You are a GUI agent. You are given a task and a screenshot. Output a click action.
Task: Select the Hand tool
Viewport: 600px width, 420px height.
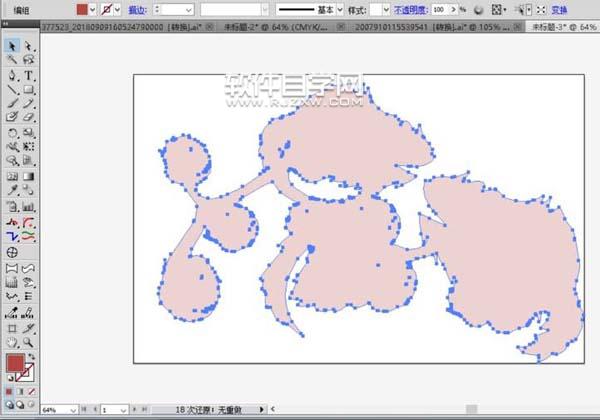pos(12,342)
